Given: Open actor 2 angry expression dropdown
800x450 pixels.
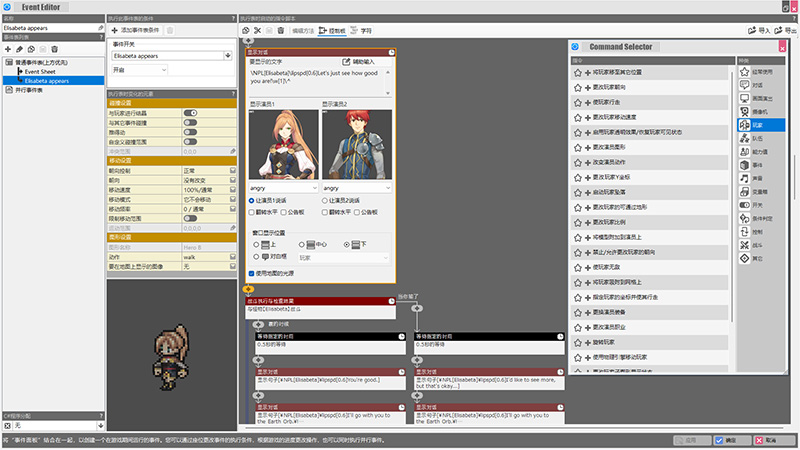Looking at the screenshot, I should pyautogui.click(x=356, y=187).
